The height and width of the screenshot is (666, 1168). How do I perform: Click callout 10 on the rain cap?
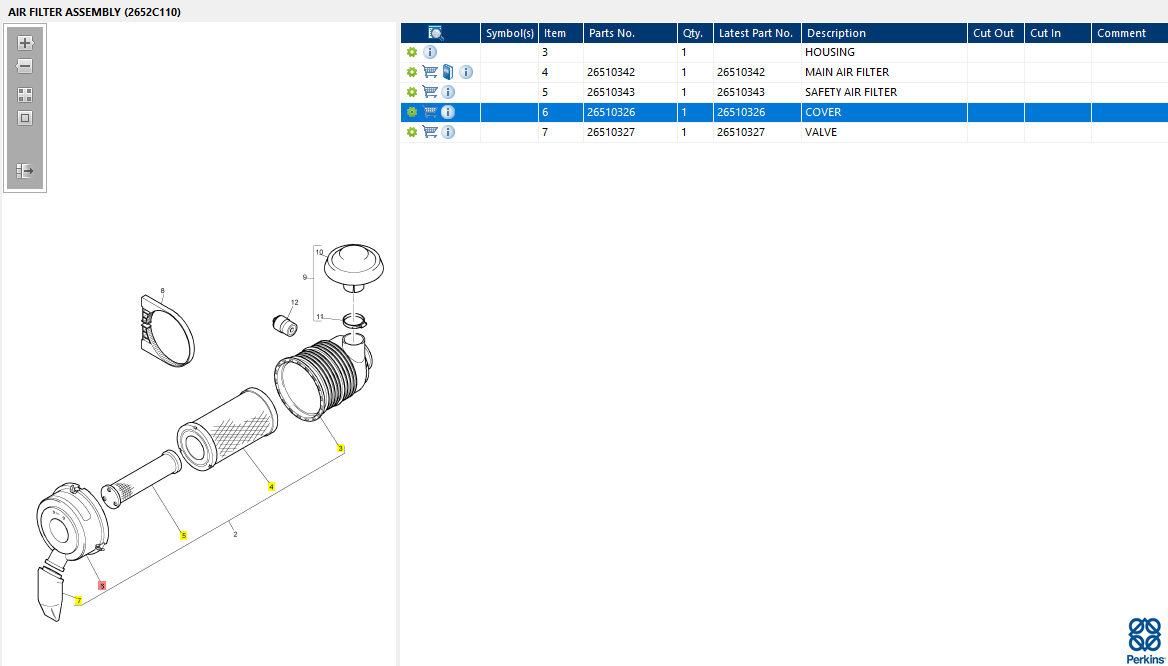pyautogui.click(x=320, y=252)
